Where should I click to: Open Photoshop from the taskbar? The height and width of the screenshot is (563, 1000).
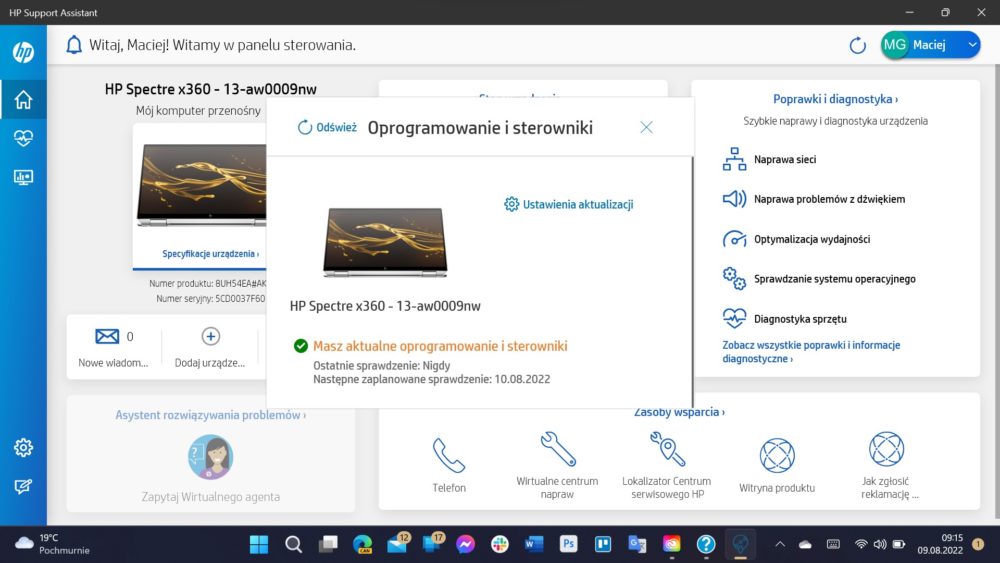pyautogui.click(x=568, y=544)
